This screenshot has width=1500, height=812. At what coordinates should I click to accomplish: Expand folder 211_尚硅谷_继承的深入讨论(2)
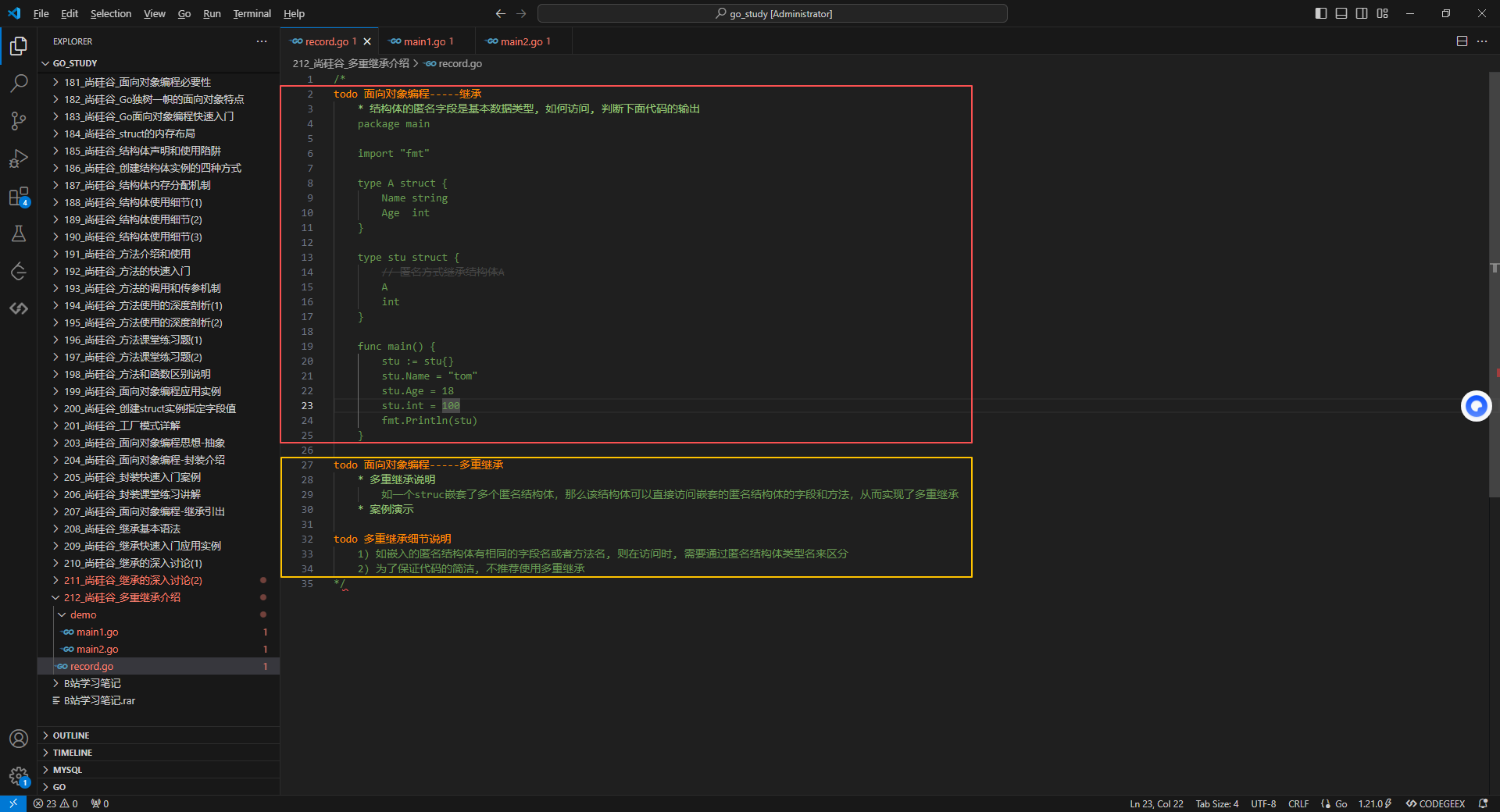[159, 580]
